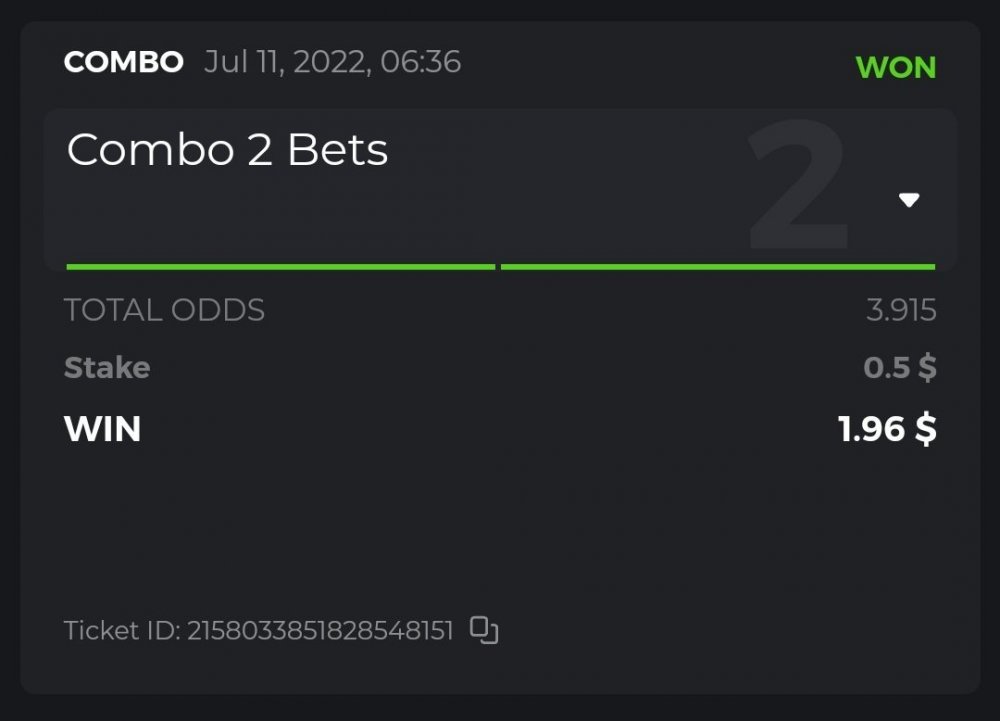Click the 0.5 $ stake amount
Image resolution: width=1000 pixels, height=721 pixels.
[x=899, y=368]
